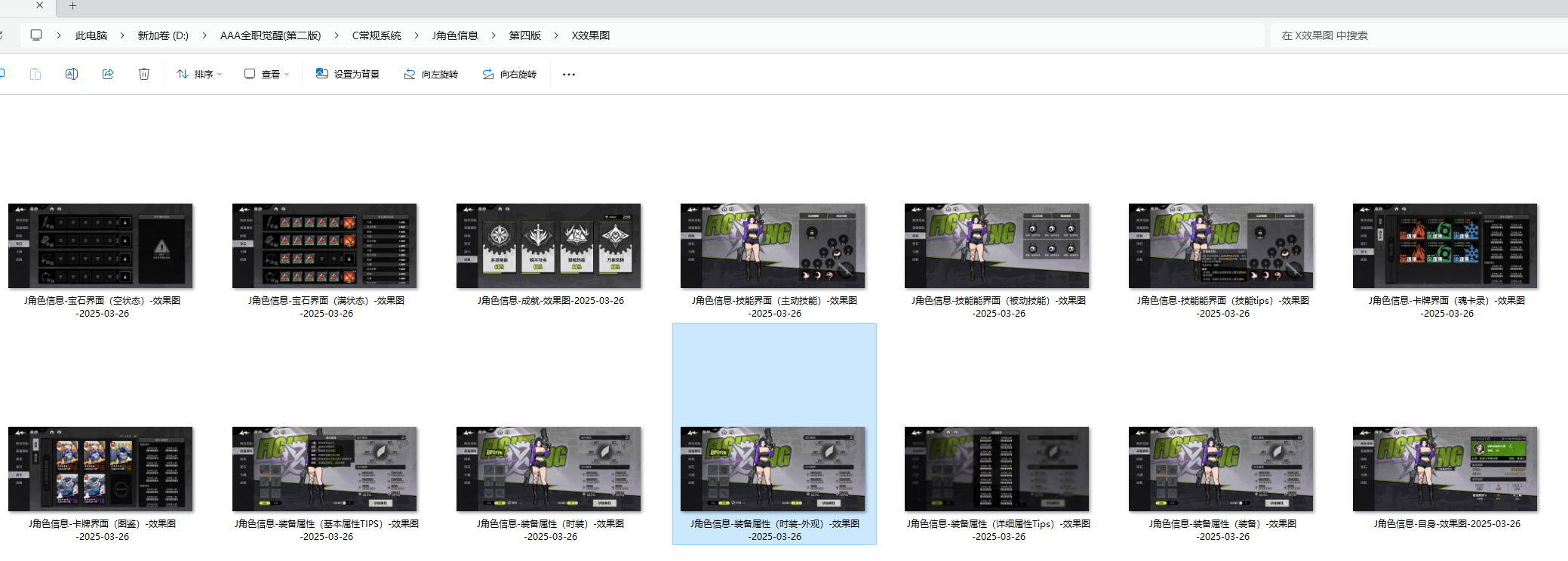Expand chevron after J角色信息 breadcrumb
Screen dimensions: 1568x561
point(493,35)
